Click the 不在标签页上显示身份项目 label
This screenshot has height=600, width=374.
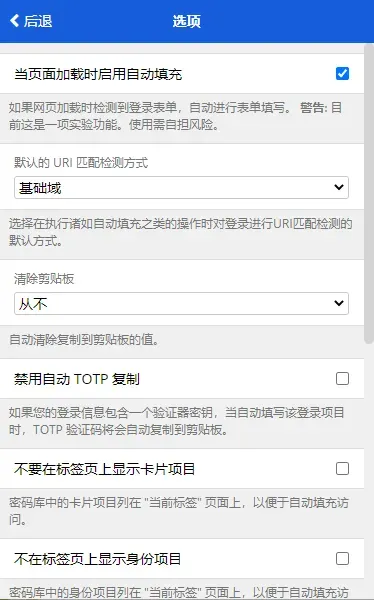click(98, 559)
